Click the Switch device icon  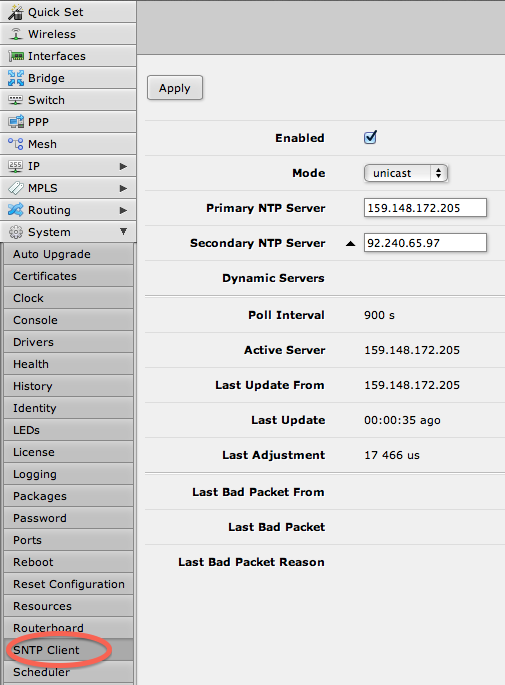coord(16,100)
